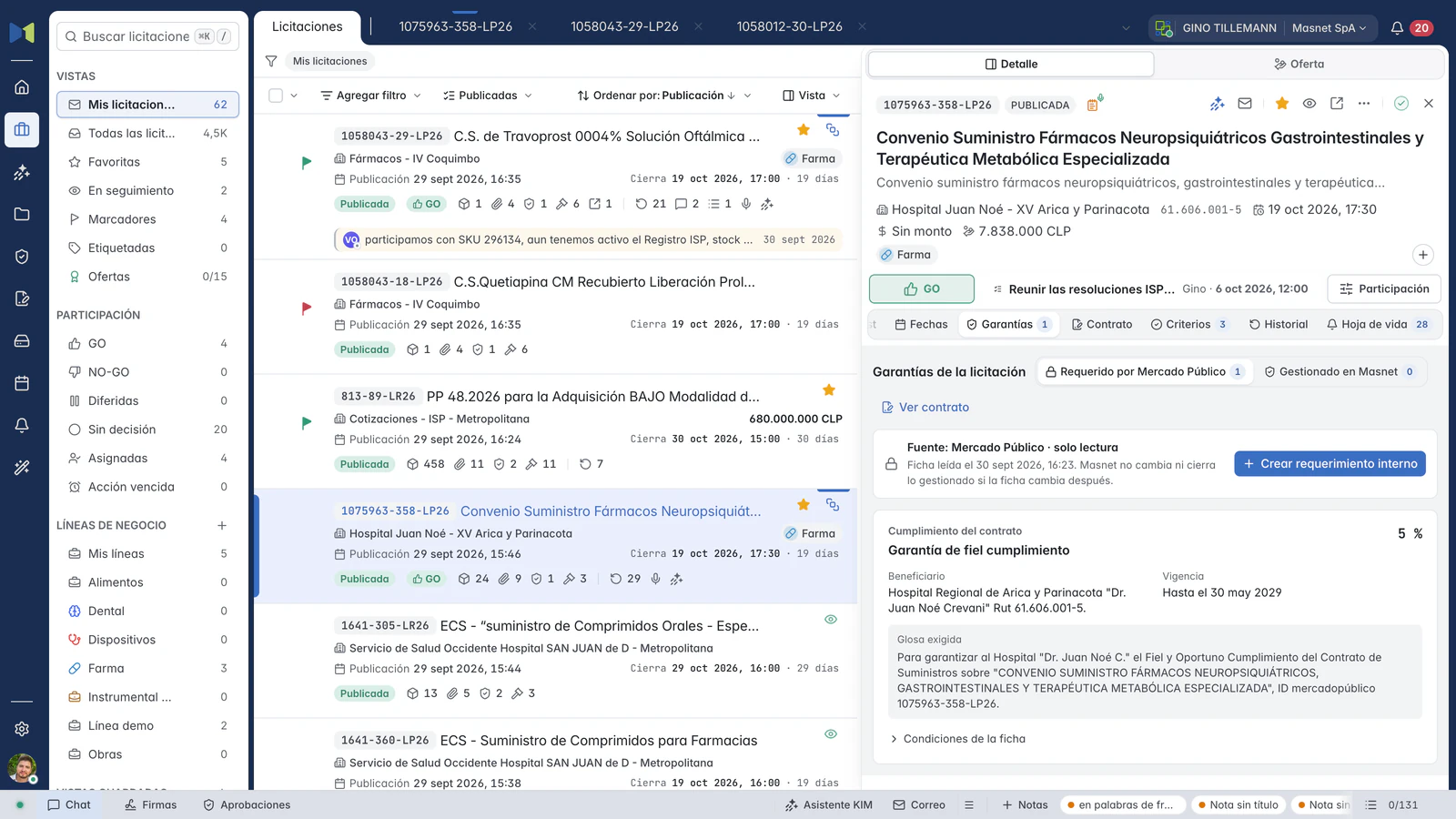The width and height of the screenshot is (1456, 819).
Task: Click the Ver contrato link
Action: pos(925,407)
